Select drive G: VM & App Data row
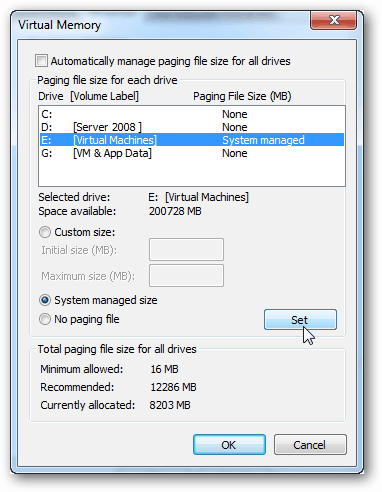This screenshot has height=492, width=382. point(192,153)
